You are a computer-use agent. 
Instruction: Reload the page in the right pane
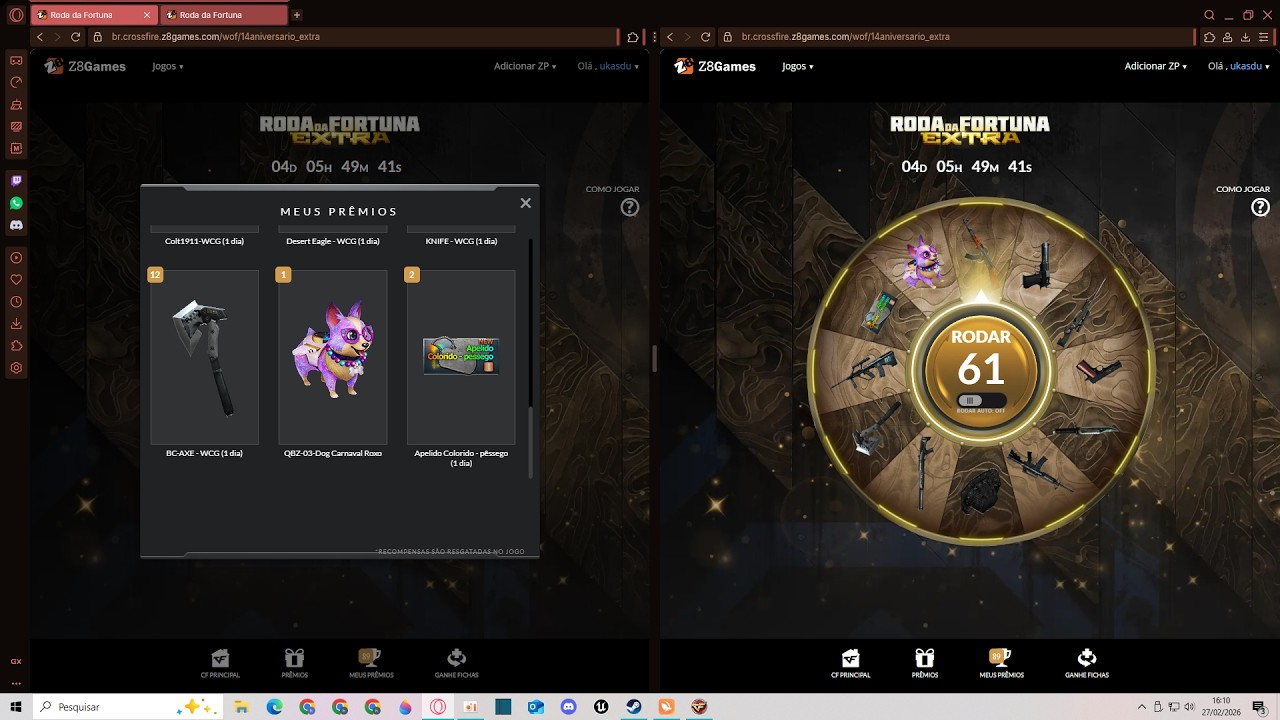tap(705, 37)
